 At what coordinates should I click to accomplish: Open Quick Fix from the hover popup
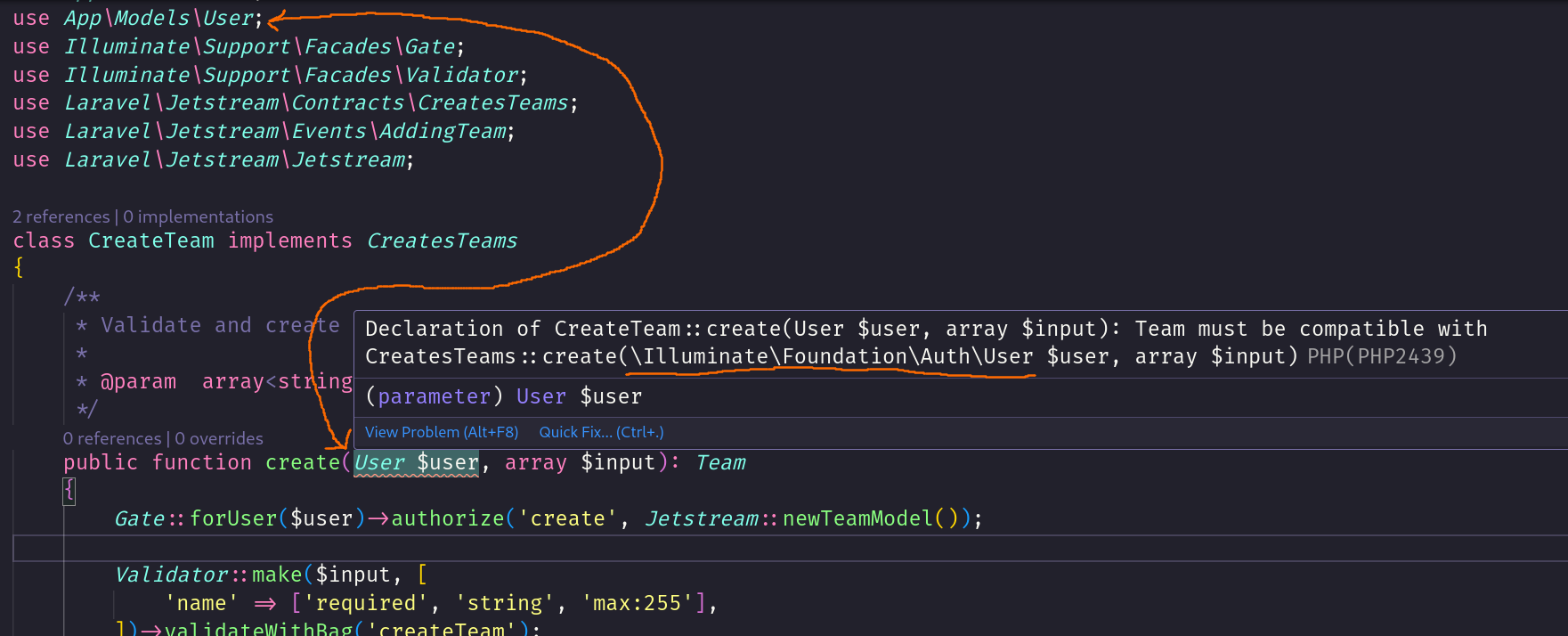coord(601,432)
